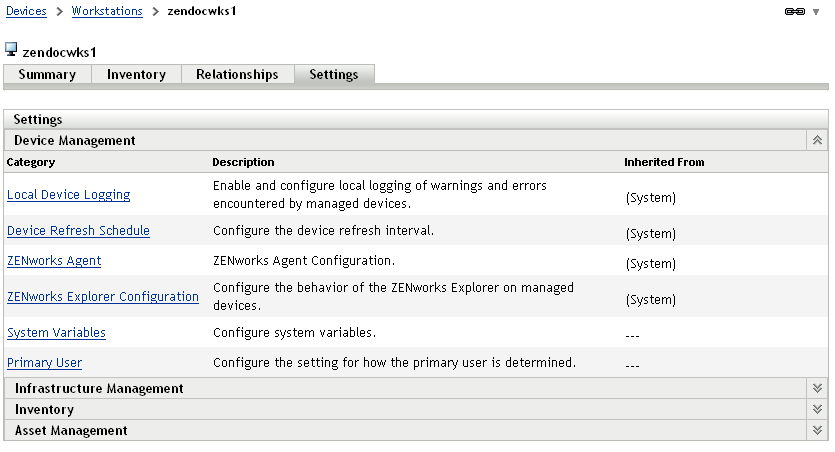Open Local Device Logging settings

(68, 195)
